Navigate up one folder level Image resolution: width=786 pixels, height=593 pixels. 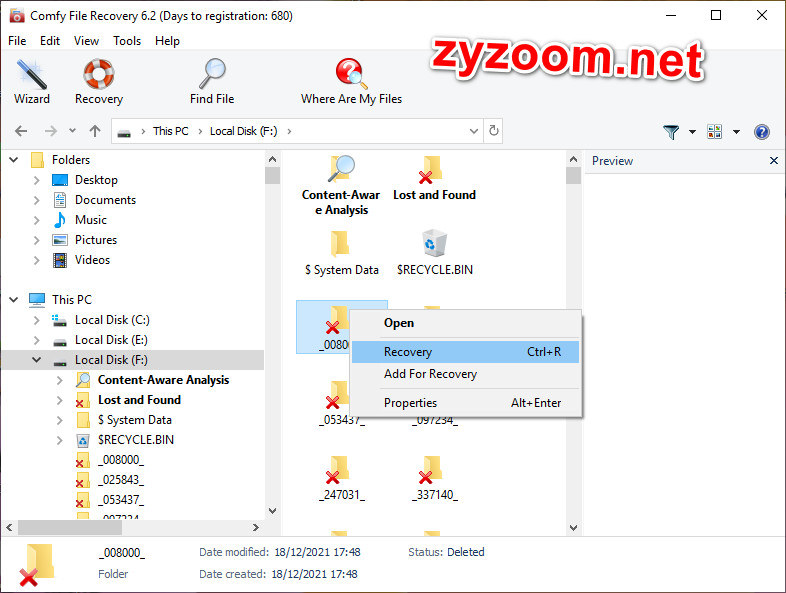95,131
